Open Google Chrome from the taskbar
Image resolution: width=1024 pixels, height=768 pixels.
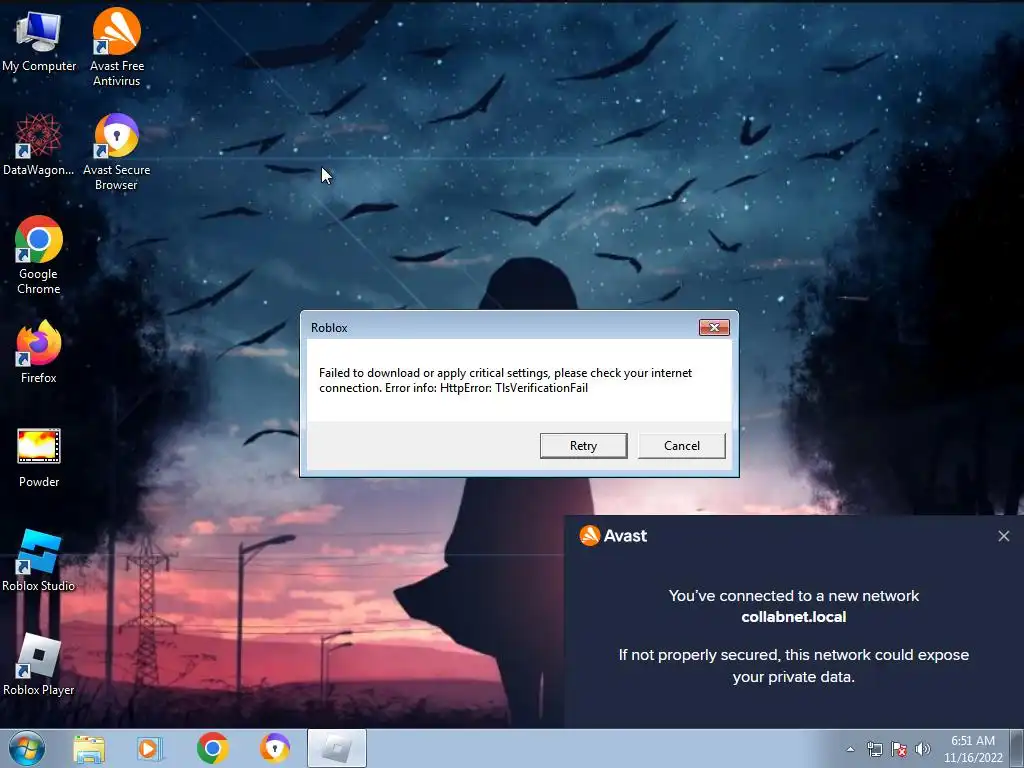click(x=212, y=748)
